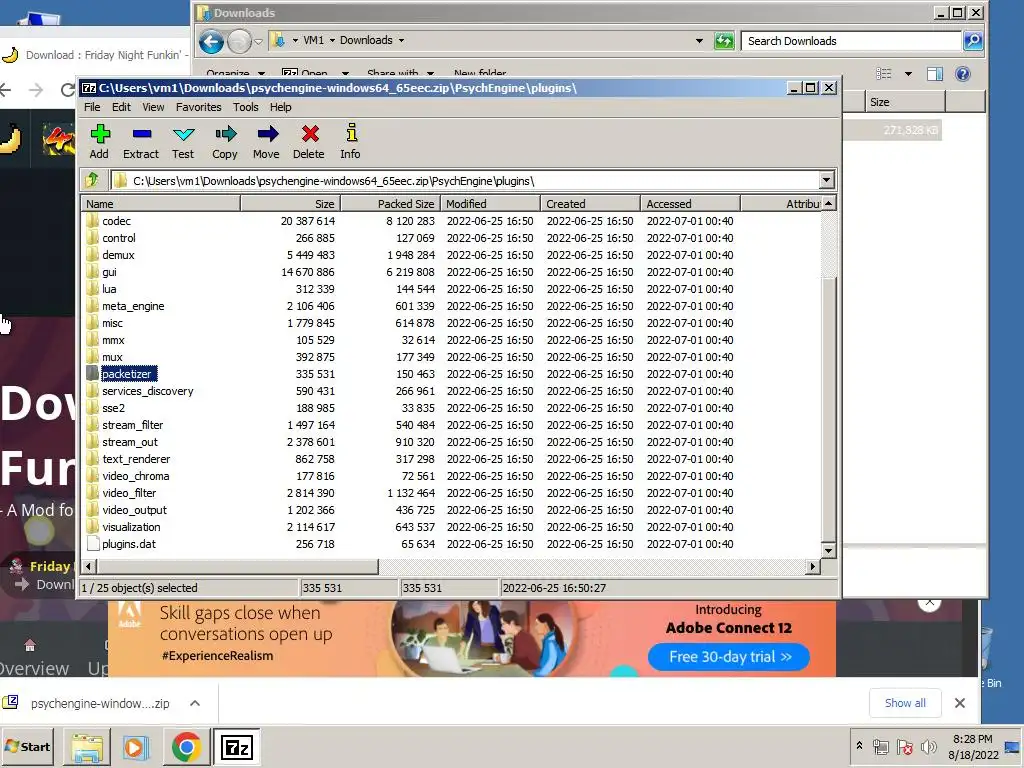This screenshot has height=768, width=1024.
Task: Open the View menu
Action: (153, 107)
